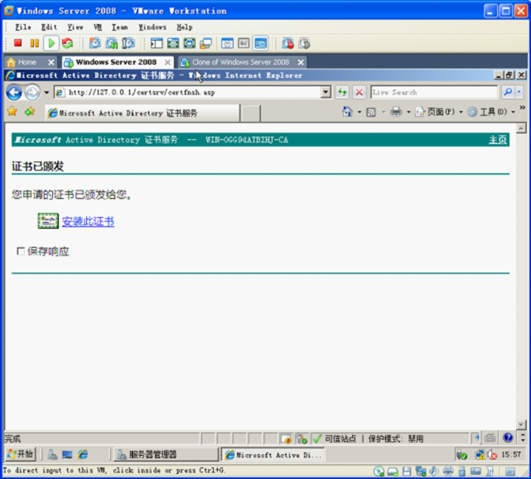Viewport: 531px width, 479px height.
Task: Click the capture screen toolbar icon
Action: click(x=288, y=43)
